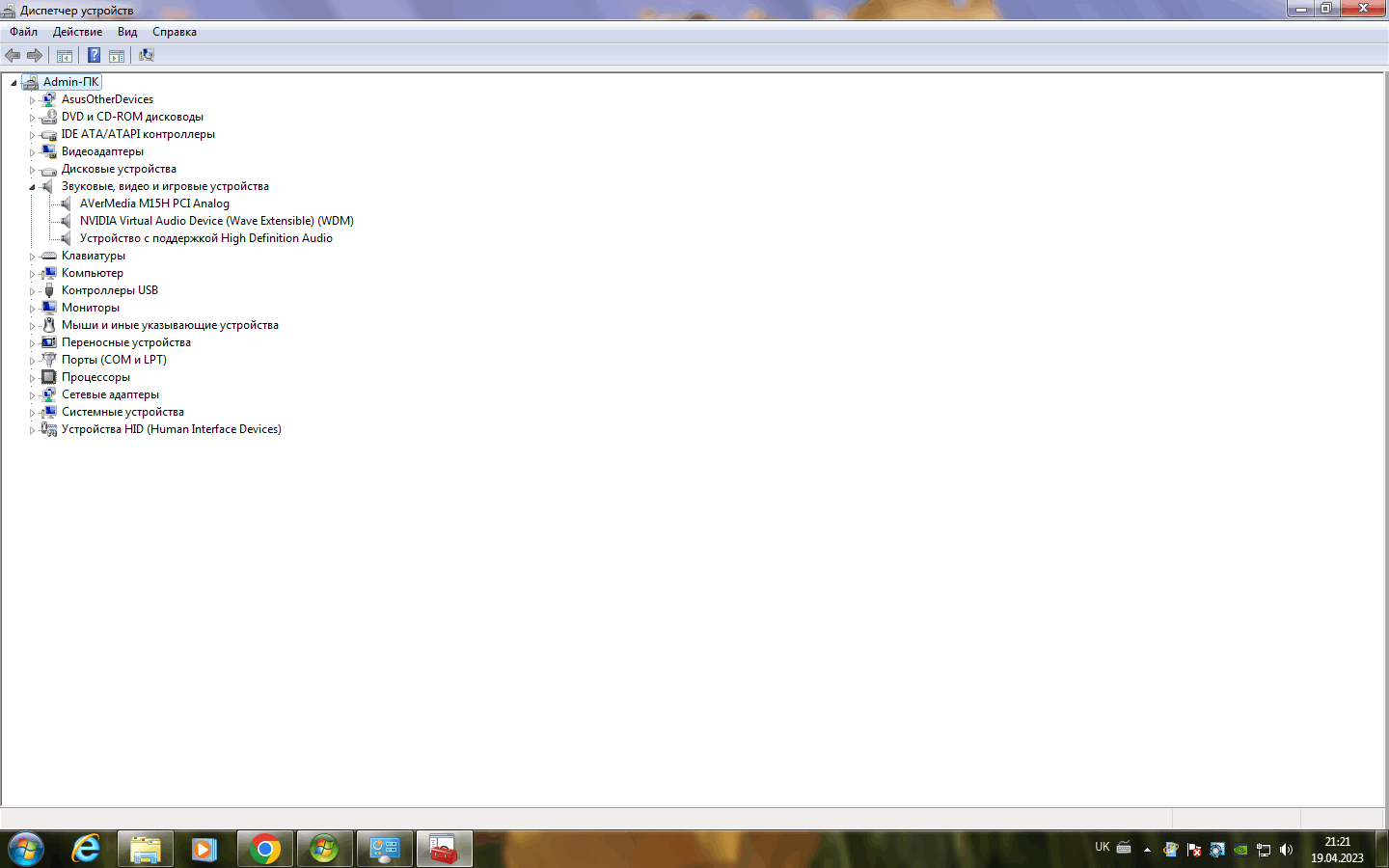
Task: Open Internet Explorer from the taskbar
Action: click(86, 850)
